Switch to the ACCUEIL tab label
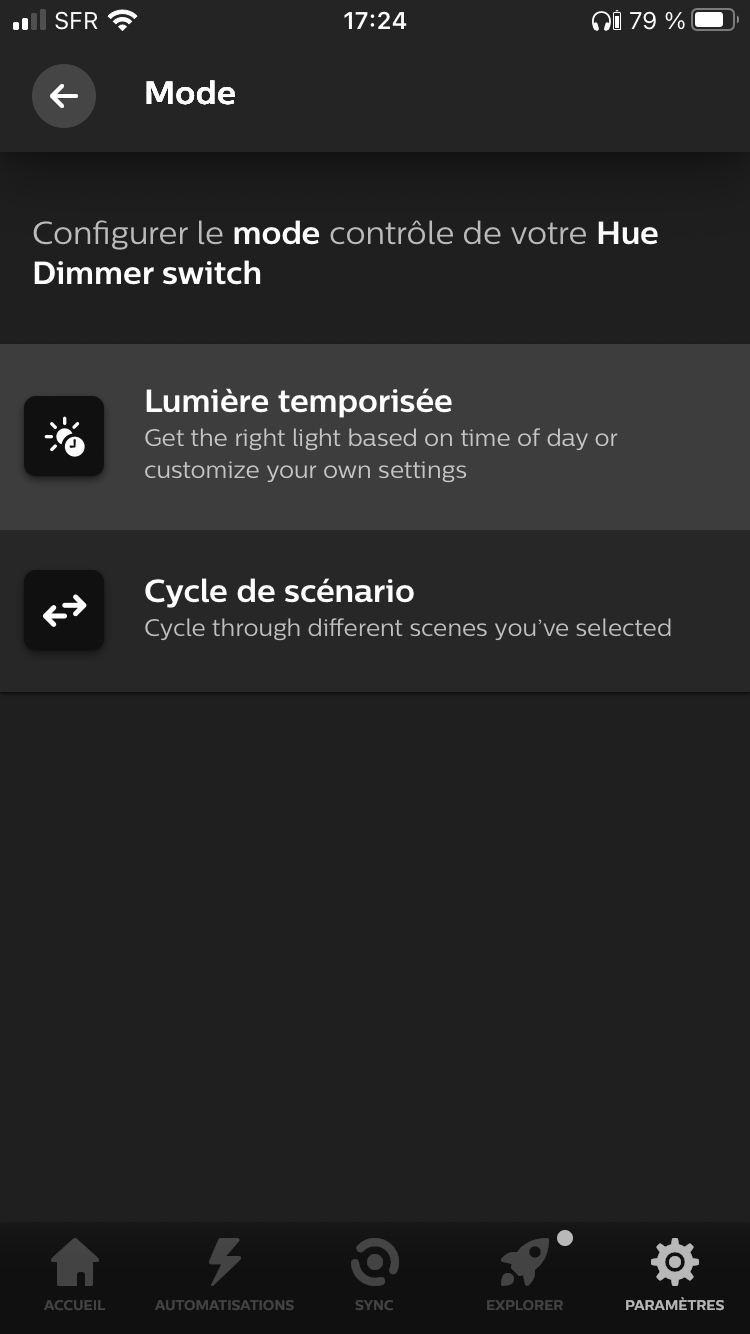750x1334 pixels. (75, 1305)
